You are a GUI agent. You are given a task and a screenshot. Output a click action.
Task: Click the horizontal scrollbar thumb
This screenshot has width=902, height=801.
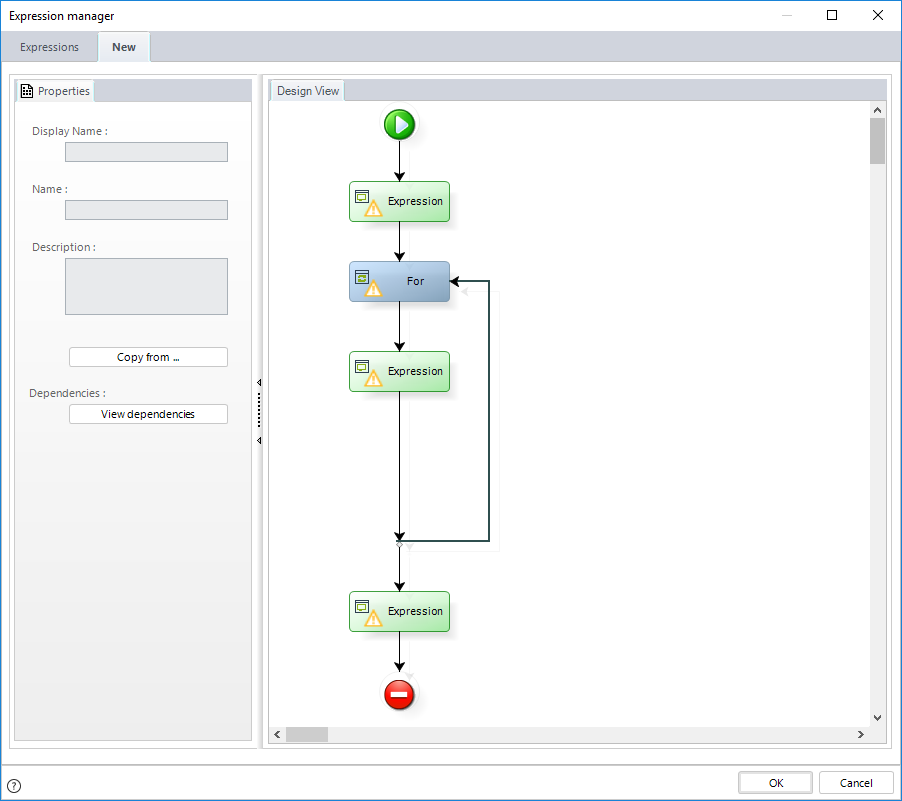coord(307,734)
